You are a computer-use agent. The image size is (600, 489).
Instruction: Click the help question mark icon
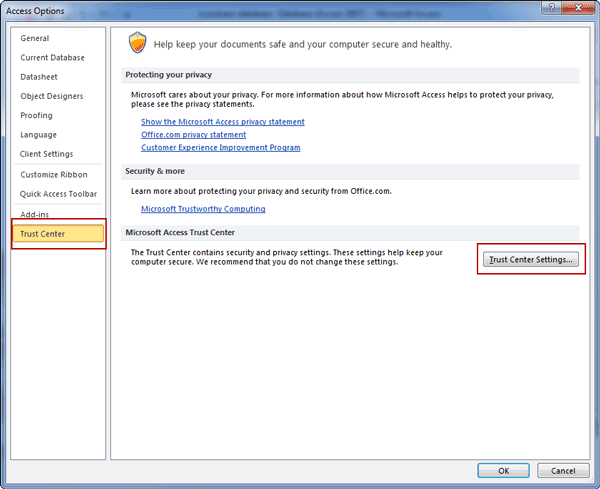coord(551,8)
